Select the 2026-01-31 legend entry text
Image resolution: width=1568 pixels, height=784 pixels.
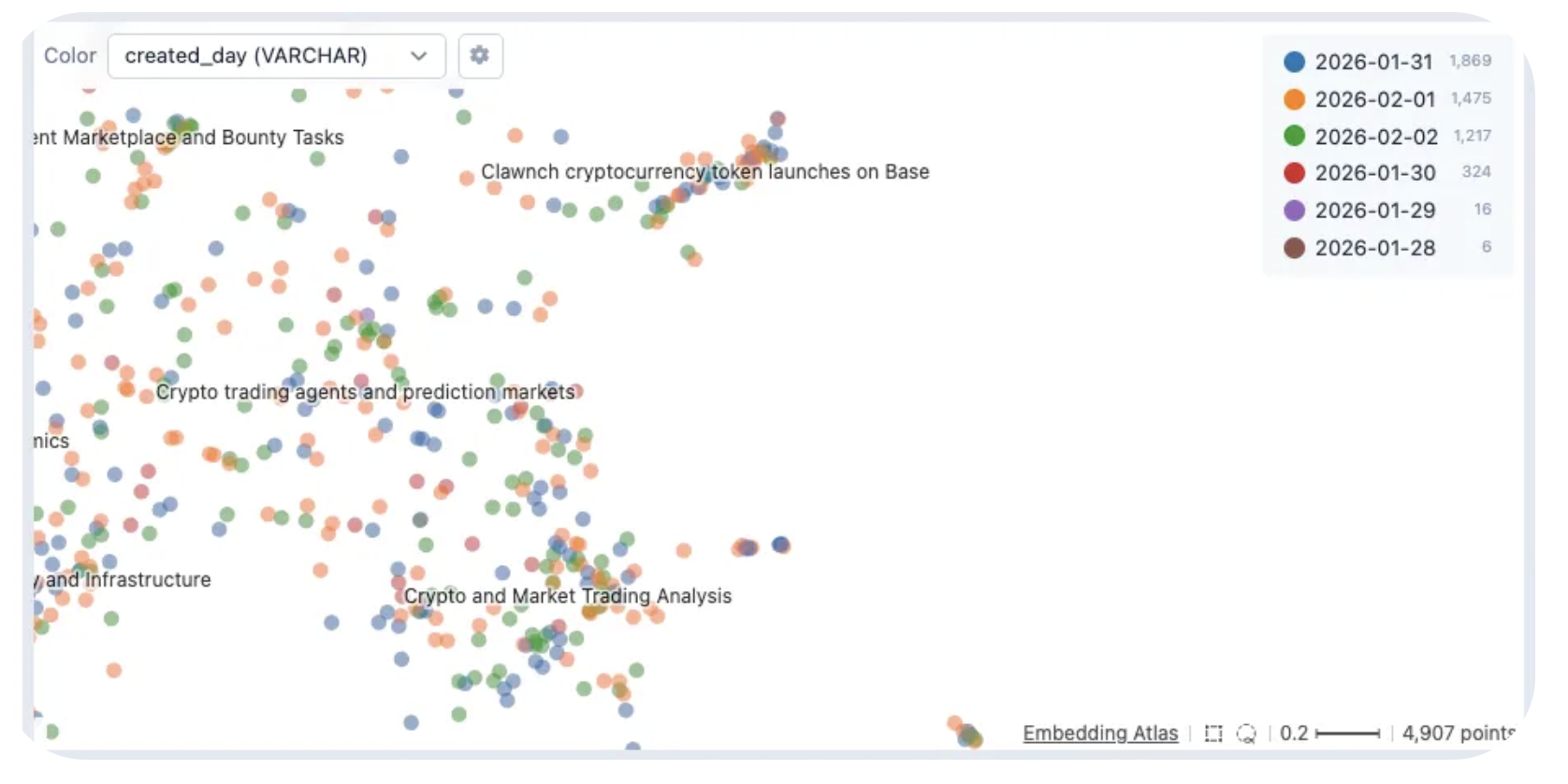coord(1374,62)
